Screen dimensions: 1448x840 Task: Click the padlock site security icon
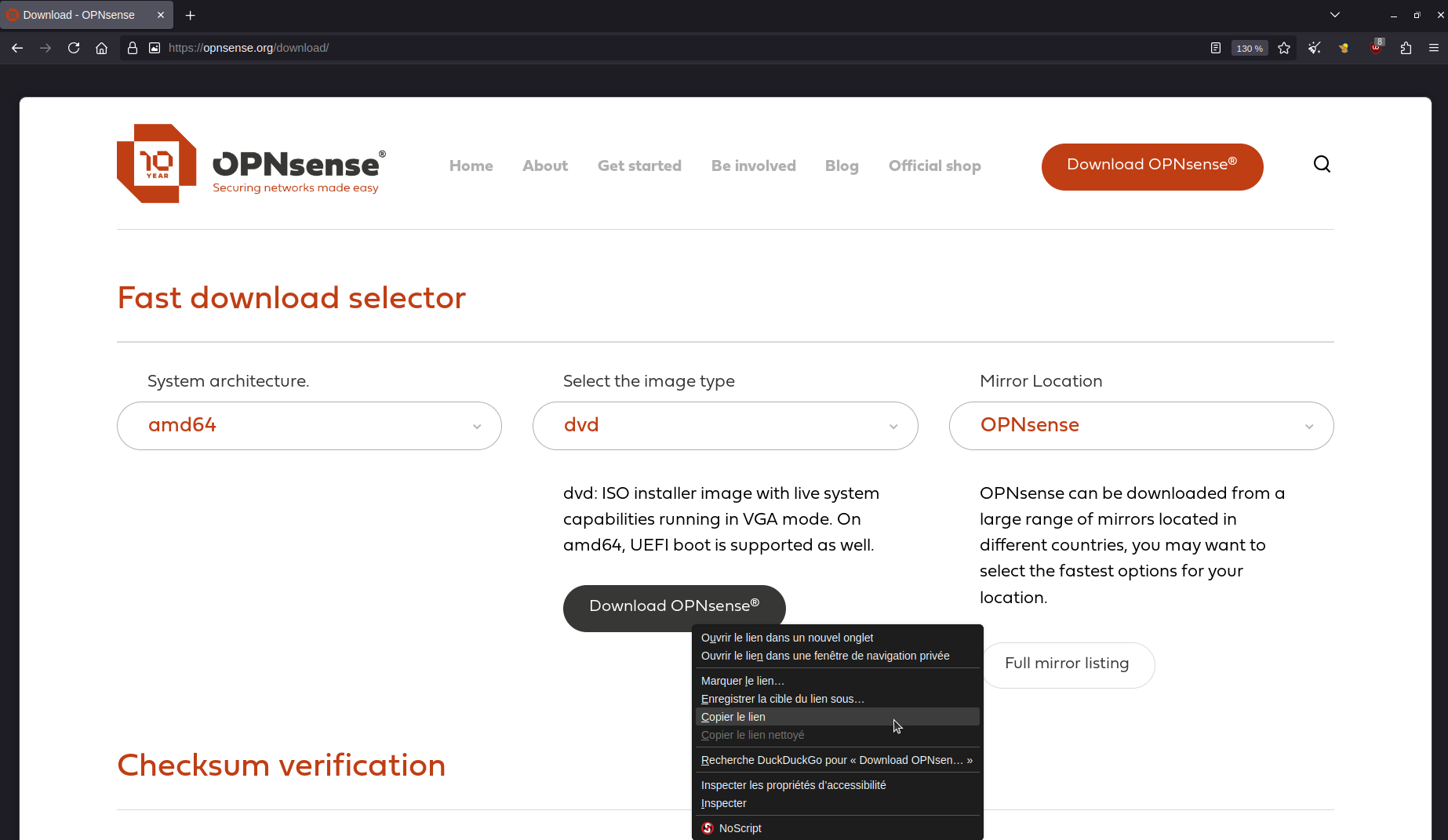(x=133, y=48)
